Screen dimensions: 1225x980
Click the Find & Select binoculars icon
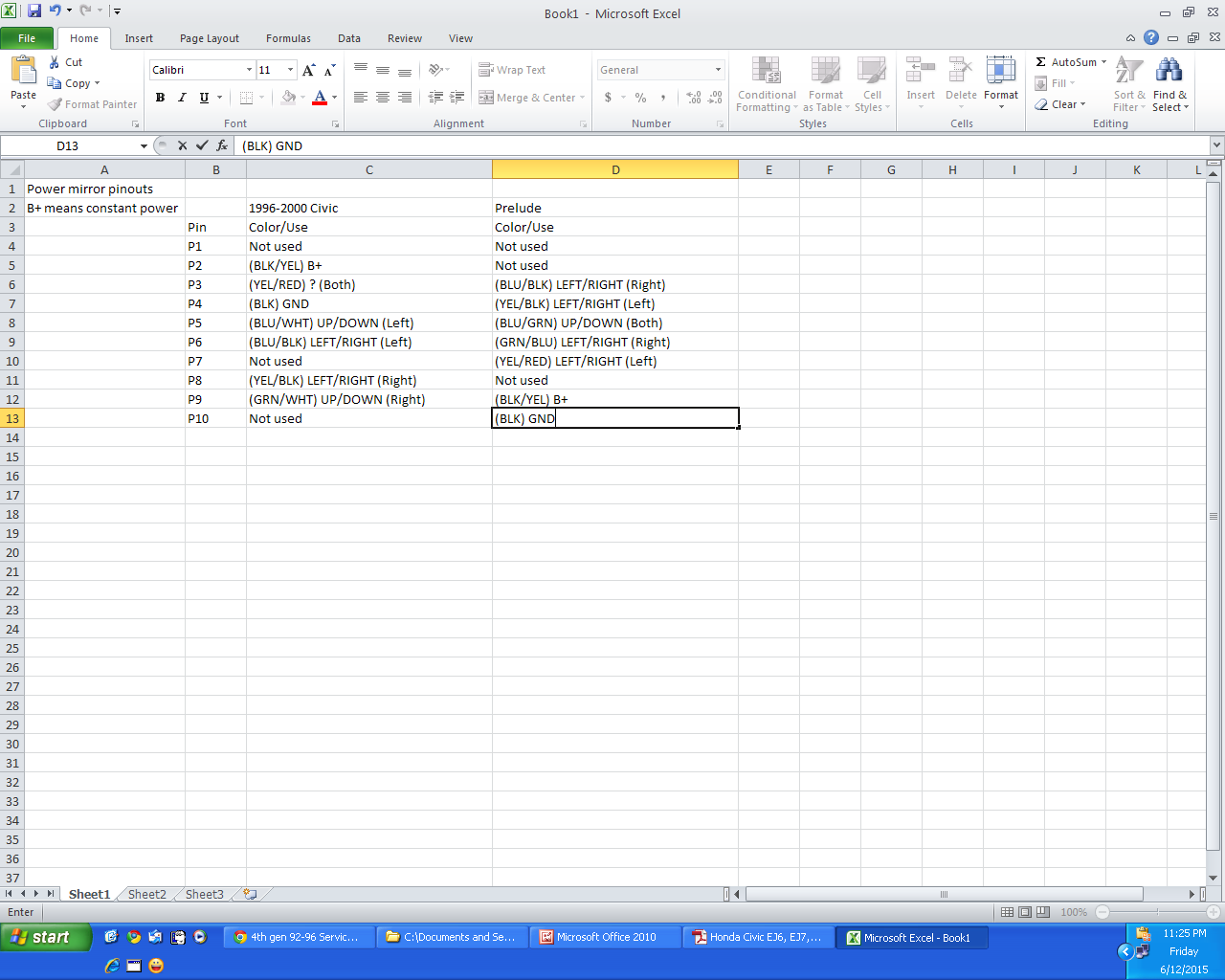click(x=1169, y=71)
